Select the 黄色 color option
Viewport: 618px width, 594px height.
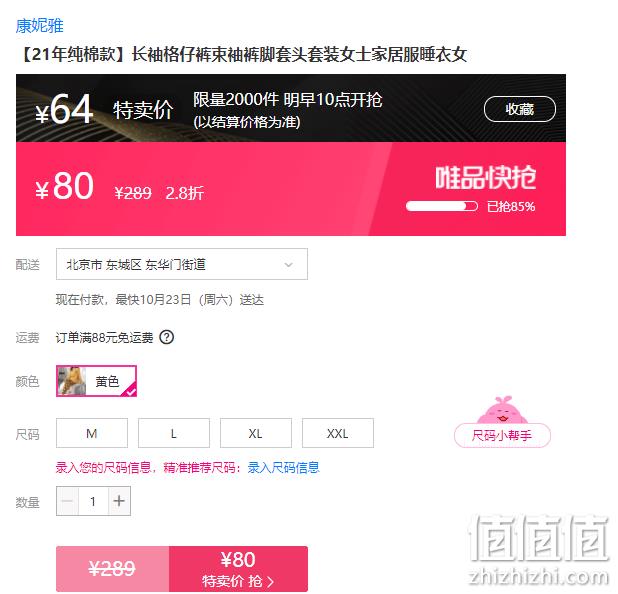[x=97, y=381]
